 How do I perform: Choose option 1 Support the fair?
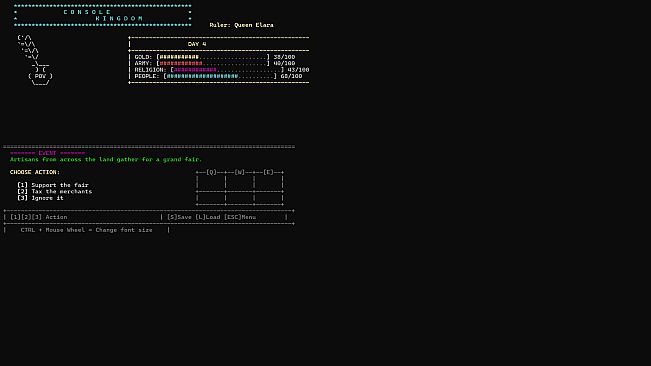[x=53, y=185]
